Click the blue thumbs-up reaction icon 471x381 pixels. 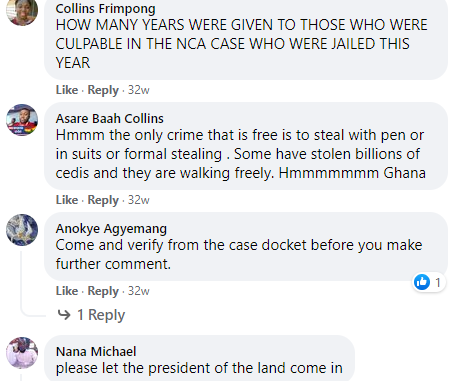click(x=422, y=282)
